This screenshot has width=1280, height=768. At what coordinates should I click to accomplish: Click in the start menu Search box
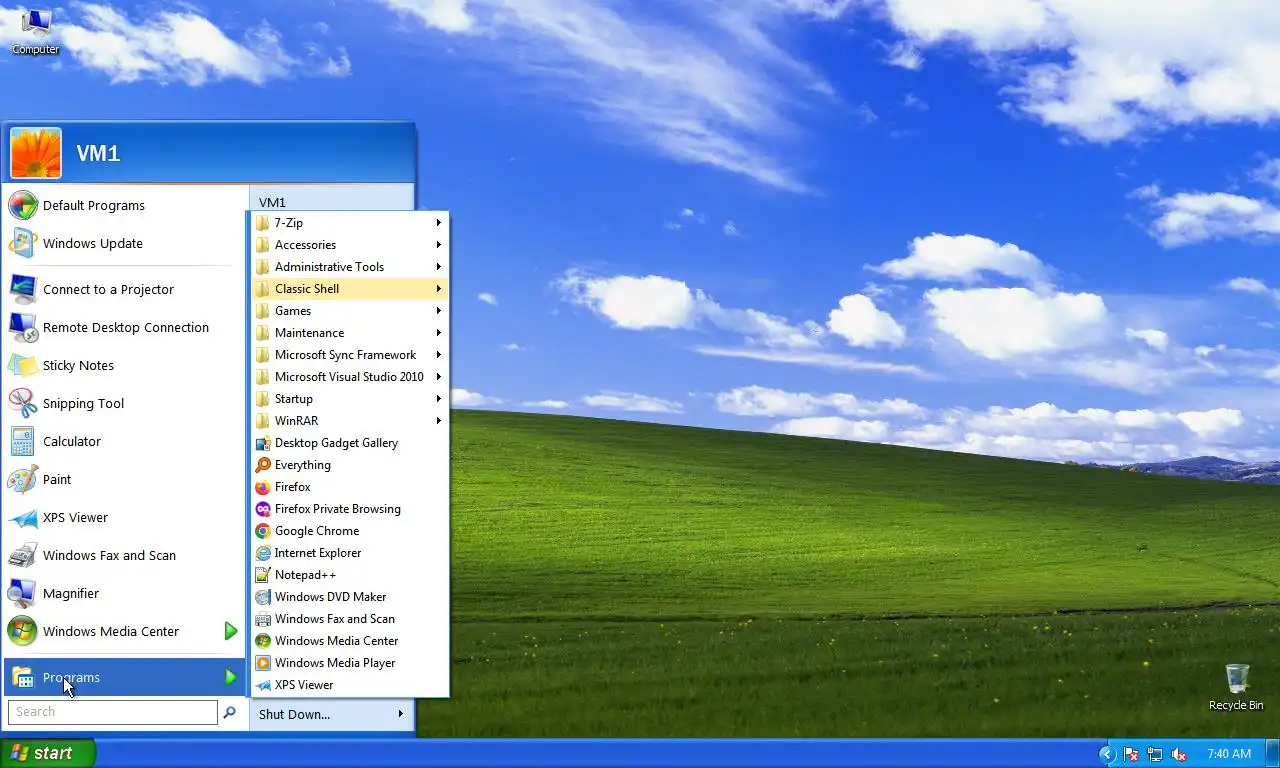click(112, 712)
